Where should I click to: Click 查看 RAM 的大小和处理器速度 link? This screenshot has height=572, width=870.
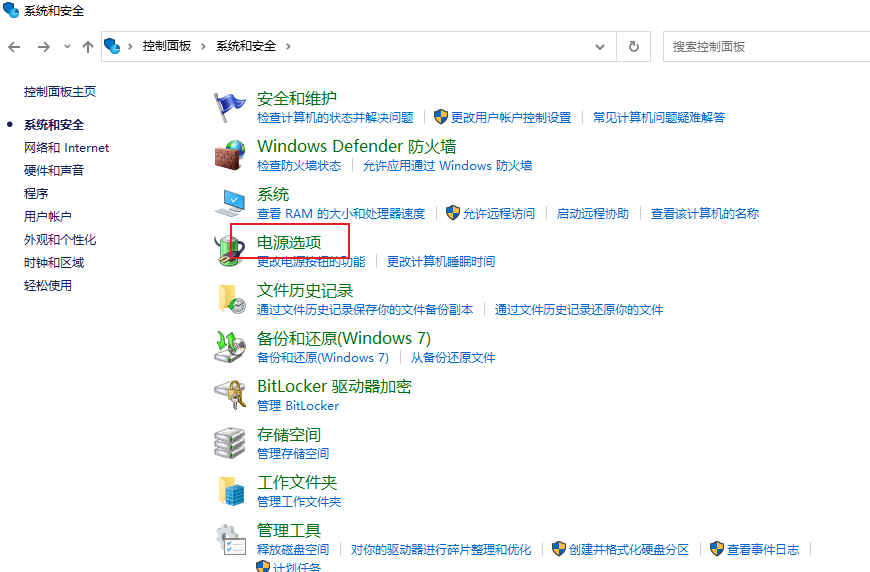click(x=341, y=214)
